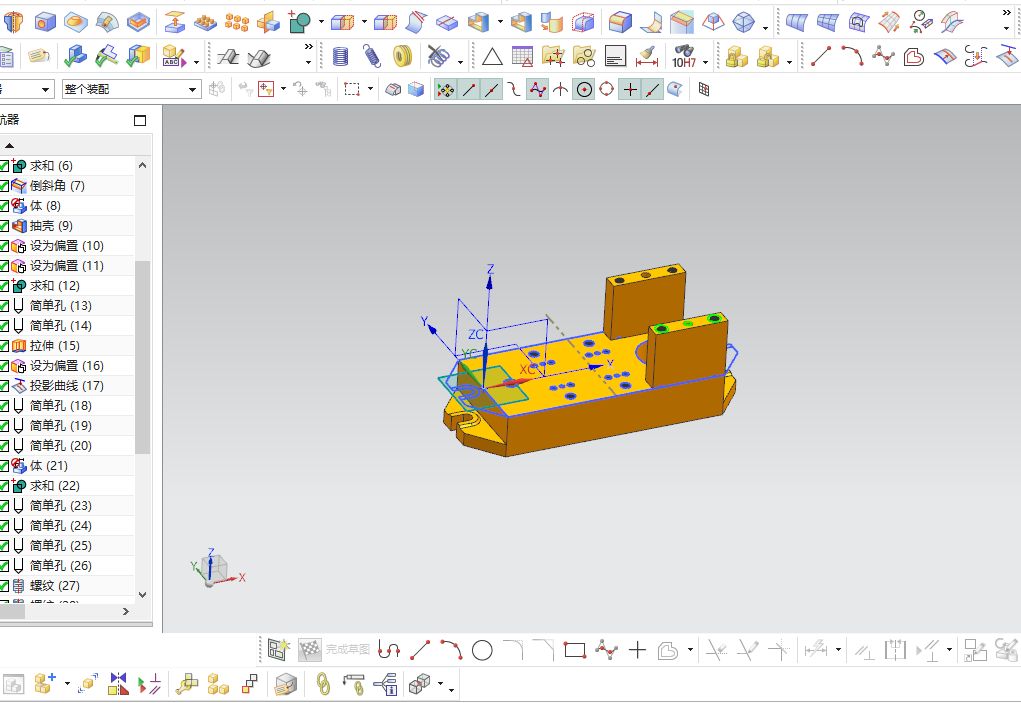Toggle the snap to arc center option

[x=584, y=90]
